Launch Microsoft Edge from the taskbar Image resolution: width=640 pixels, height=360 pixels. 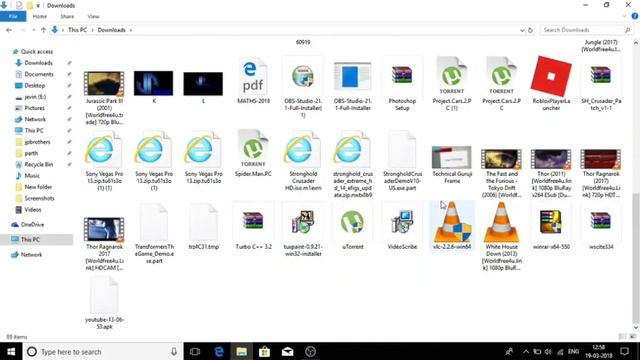(x=219, y=351)
